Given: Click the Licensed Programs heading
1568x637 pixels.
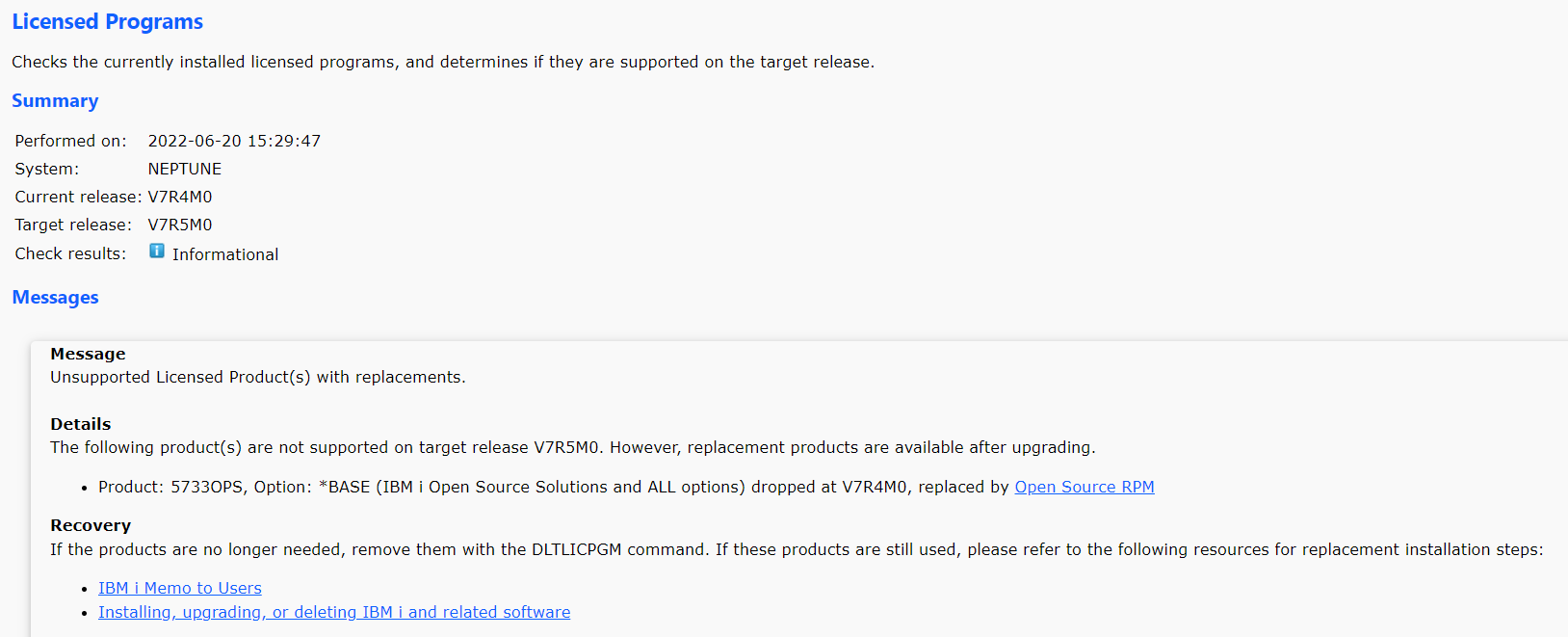Looking at the screenshot, I should click(x=107, y=21).
